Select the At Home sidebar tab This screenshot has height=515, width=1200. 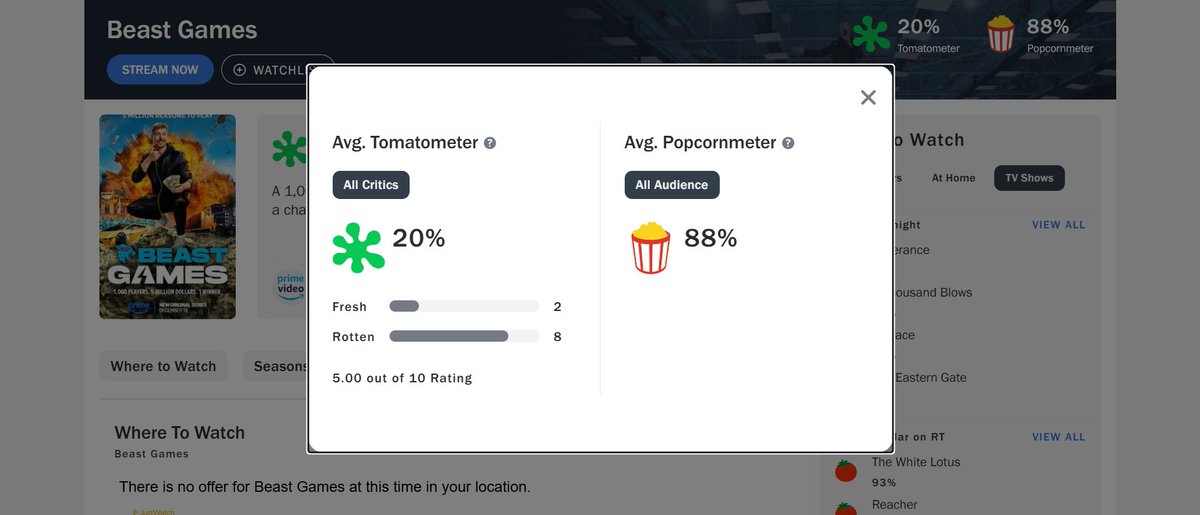953,178
